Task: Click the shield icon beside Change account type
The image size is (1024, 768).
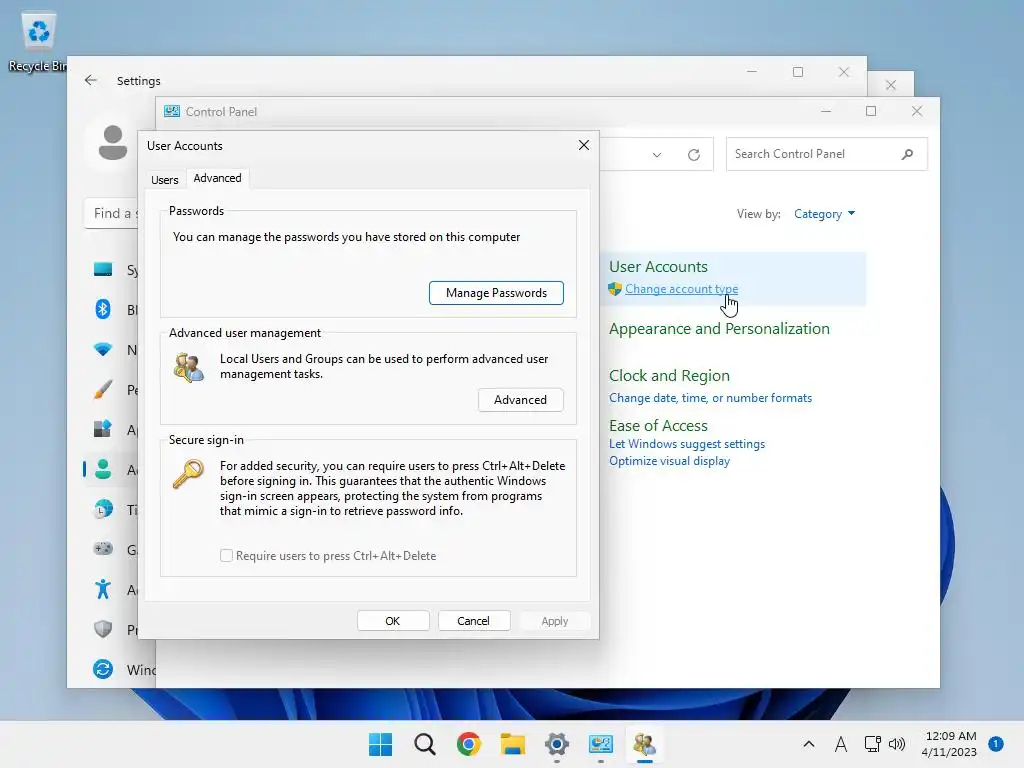Action: (x=615, y=289)
